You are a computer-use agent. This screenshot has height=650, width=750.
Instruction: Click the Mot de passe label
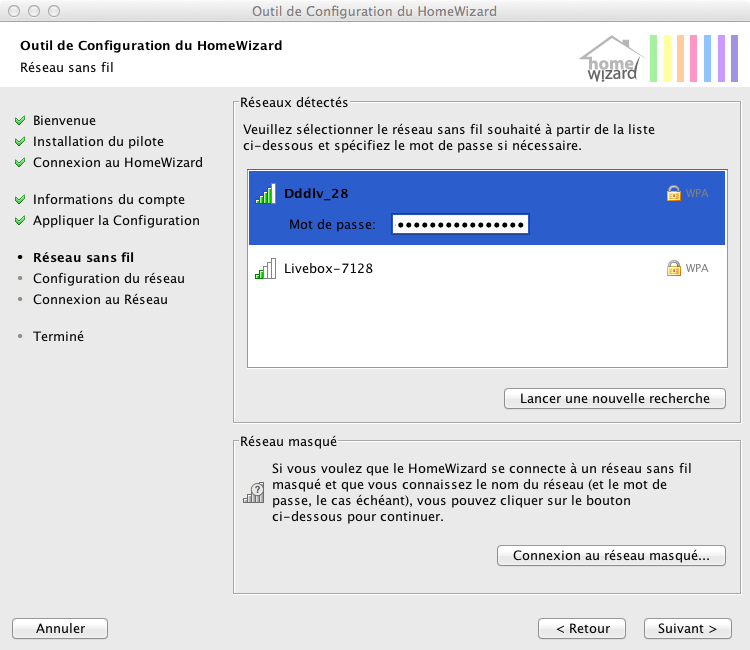tap(332, 225)
